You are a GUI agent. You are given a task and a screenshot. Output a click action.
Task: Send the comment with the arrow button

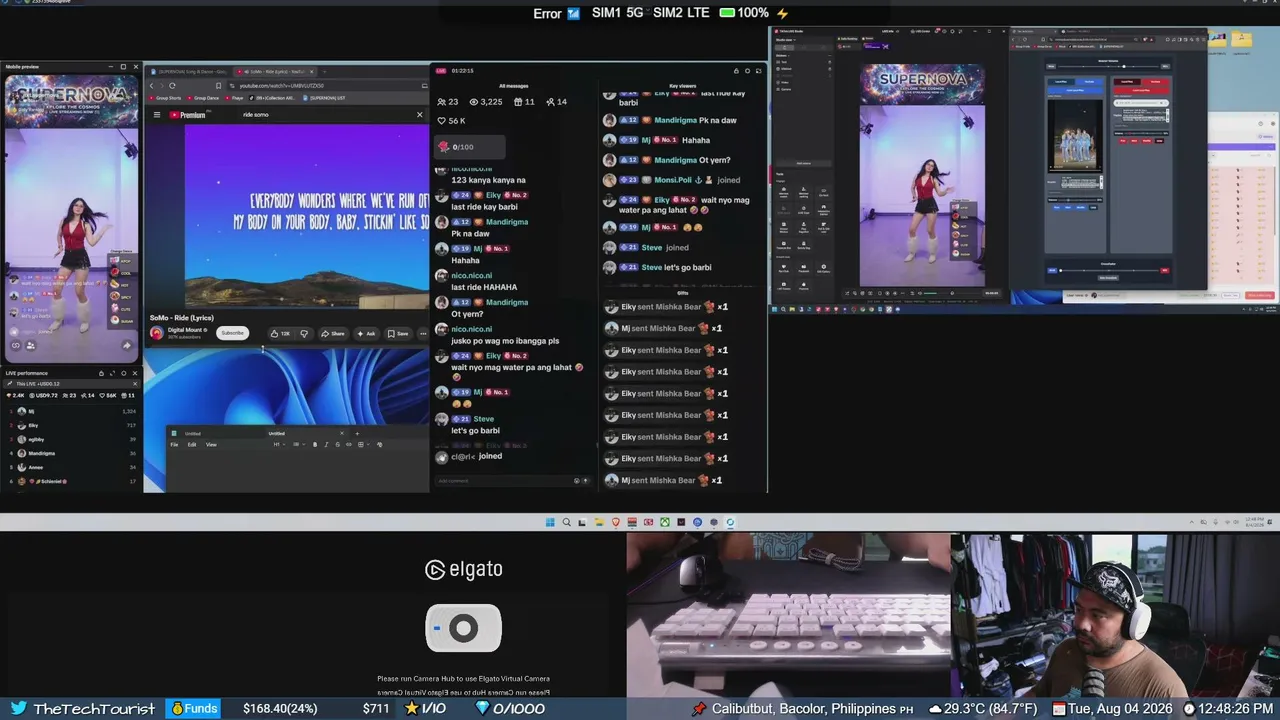(585, 481)
